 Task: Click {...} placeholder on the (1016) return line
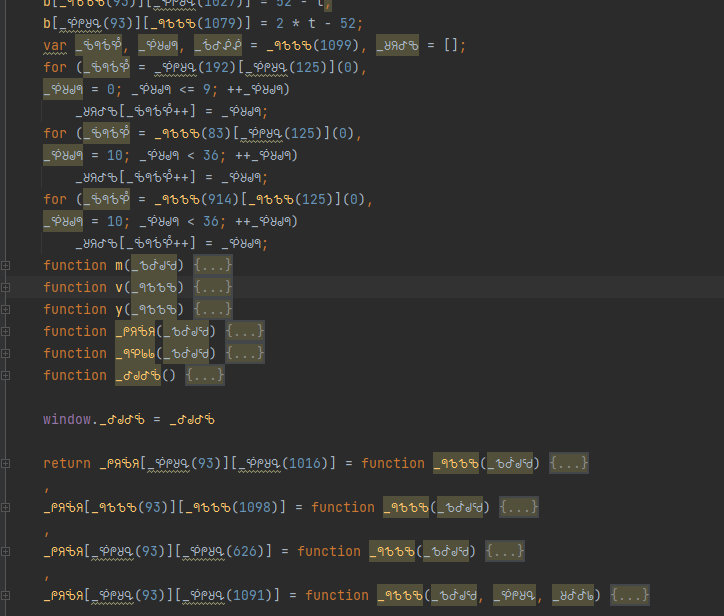tap(569, 463)
